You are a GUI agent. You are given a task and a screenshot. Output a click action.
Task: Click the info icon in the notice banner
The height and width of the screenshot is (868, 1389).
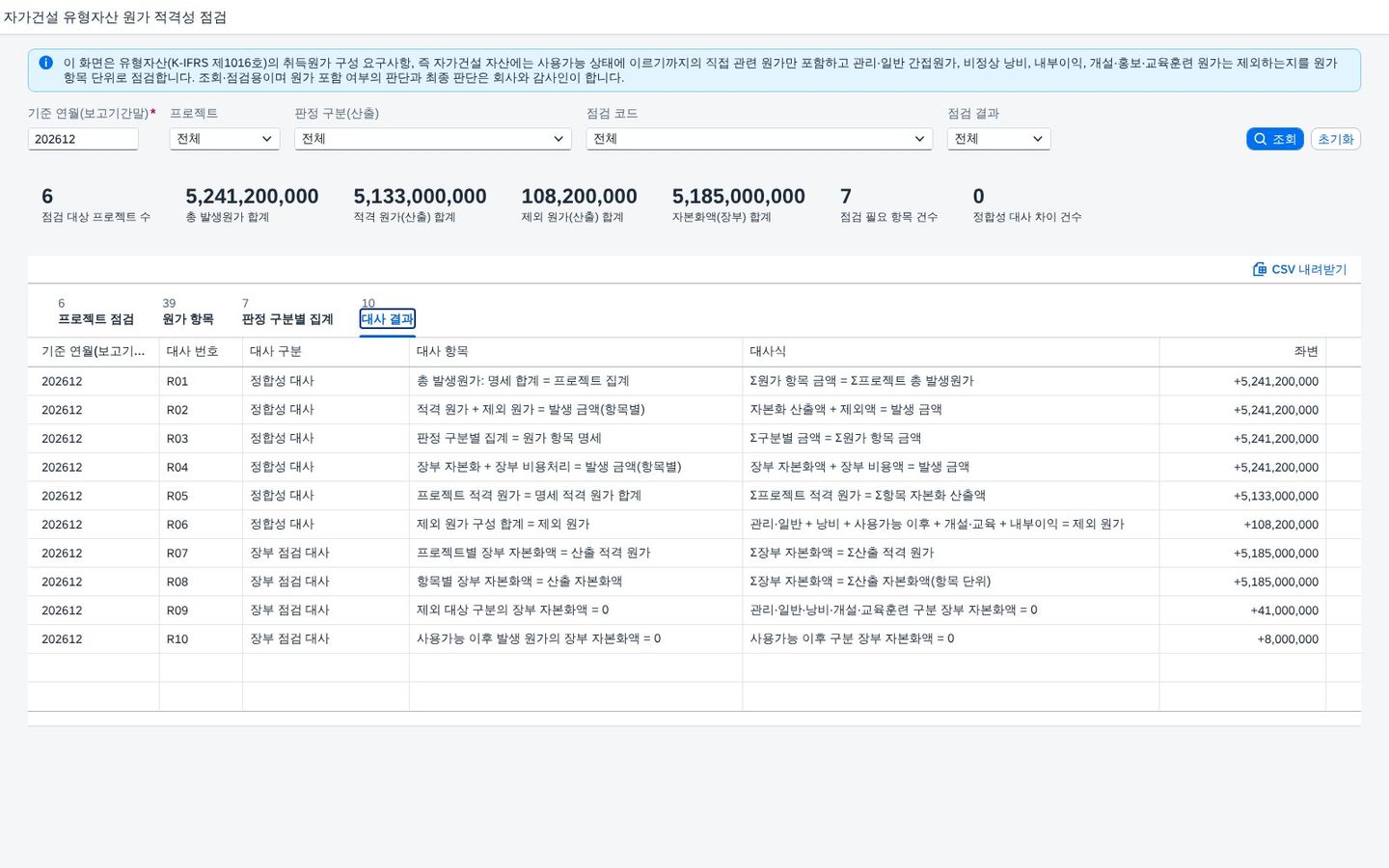click(45, 63)
